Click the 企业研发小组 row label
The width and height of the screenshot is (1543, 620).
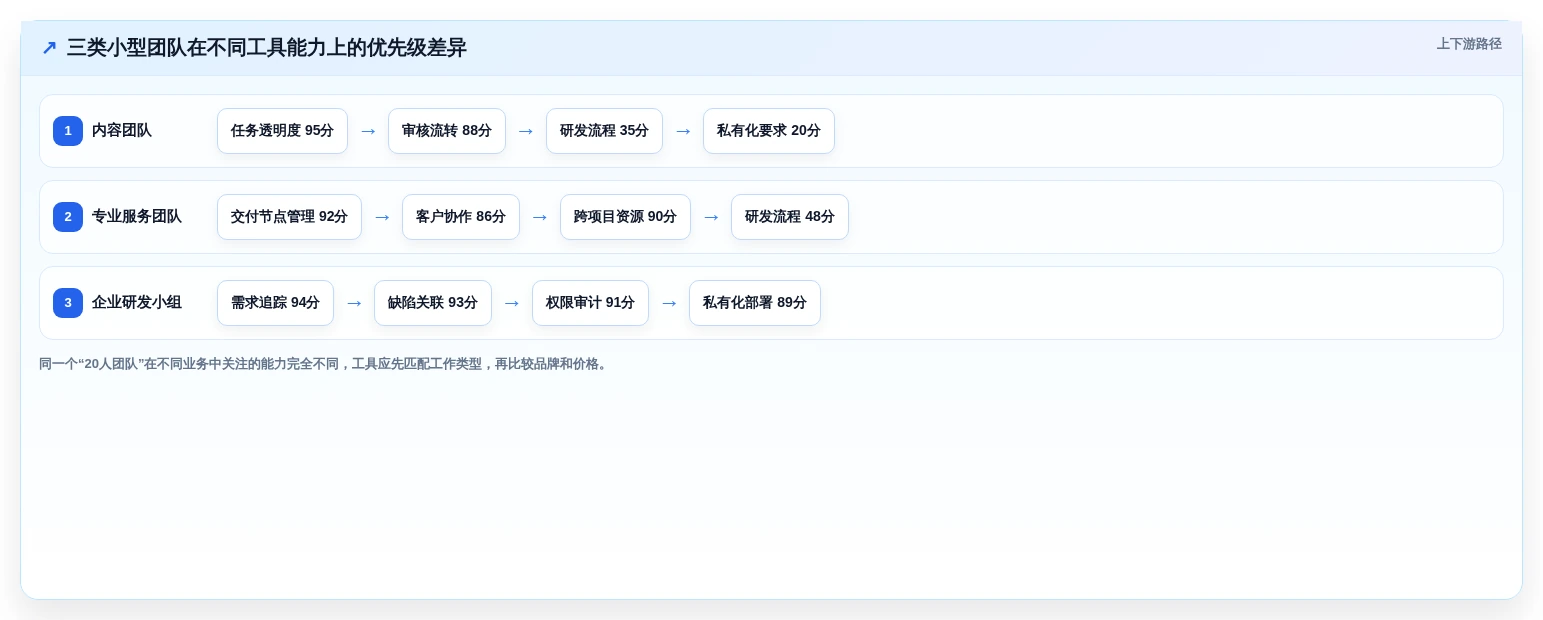pyautogui.click(x=137, y=303)
